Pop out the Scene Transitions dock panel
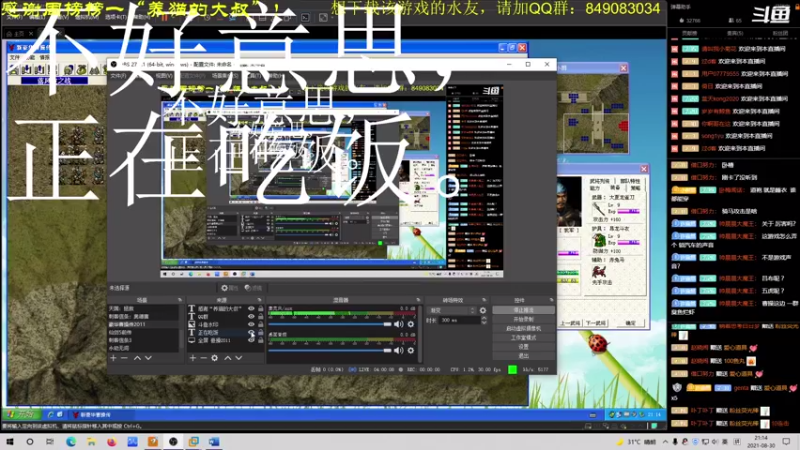The height and width of the screenshot is (450, 800). point(484,300)
